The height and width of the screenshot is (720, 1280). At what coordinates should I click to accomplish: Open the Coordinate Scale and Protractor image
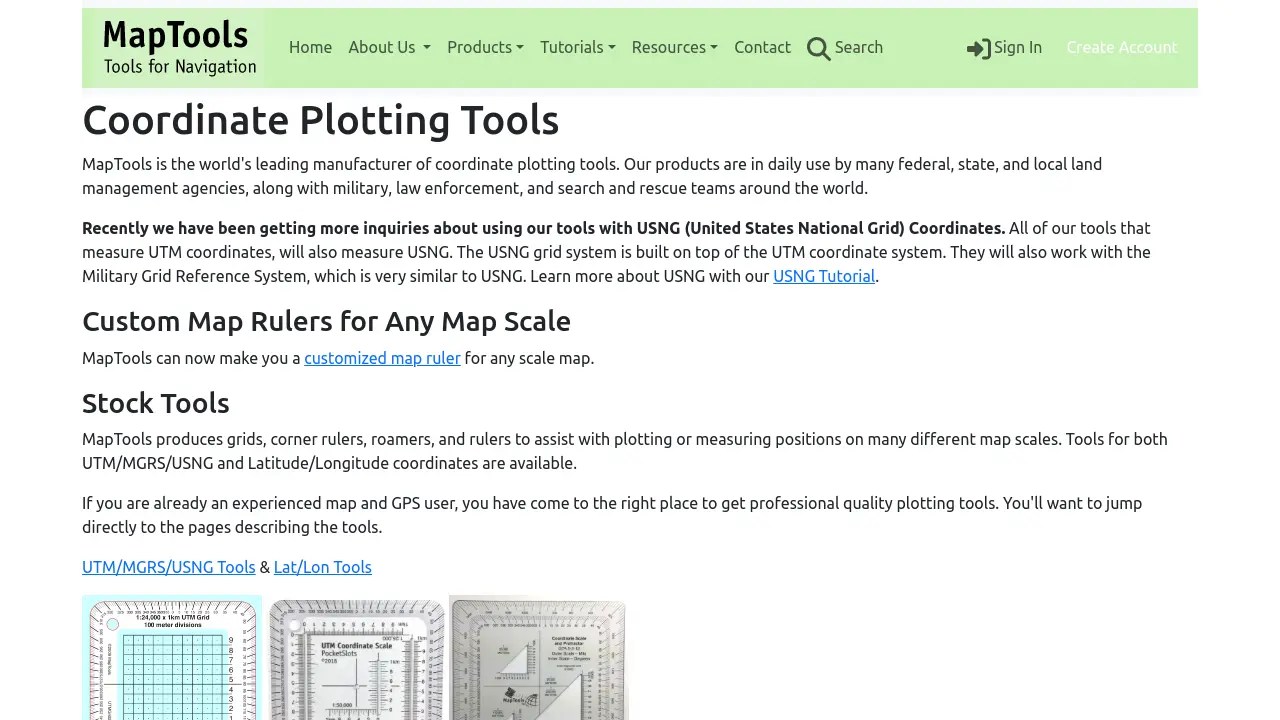tap(538, 657)
